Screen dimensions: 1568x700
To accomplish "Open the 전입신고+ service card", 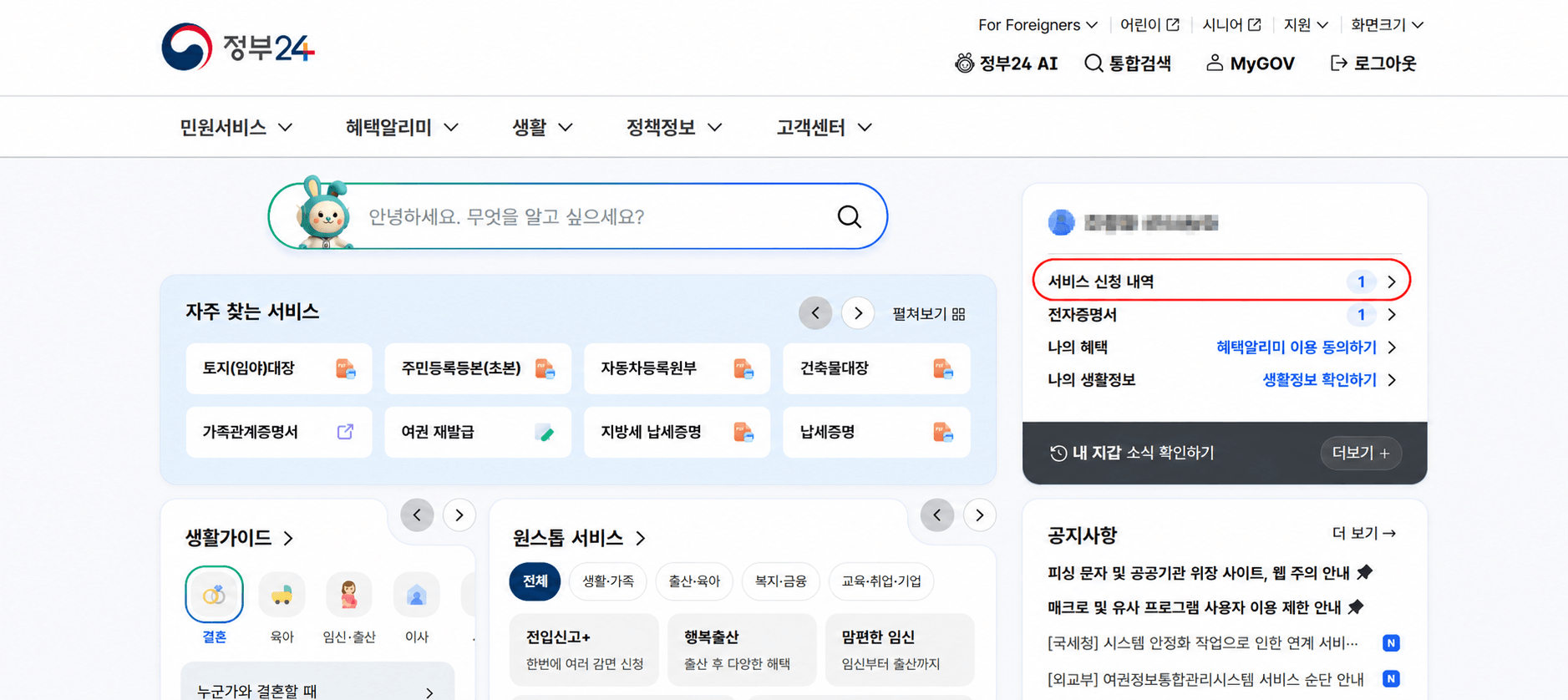I will point(584,650).
